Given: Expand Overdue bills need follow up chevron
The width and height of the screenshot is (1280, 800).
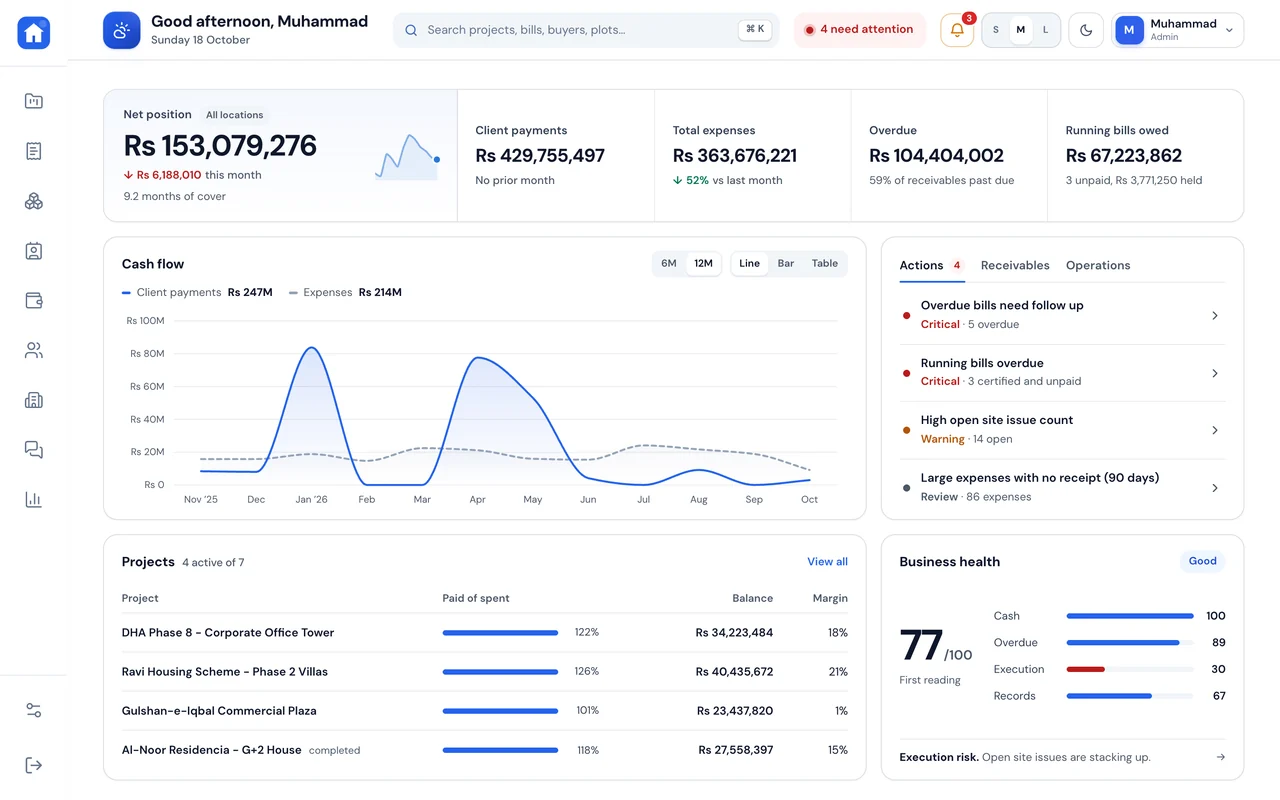Looking at the screenshot, I should pyautogui.click(x=1215, y=315).
